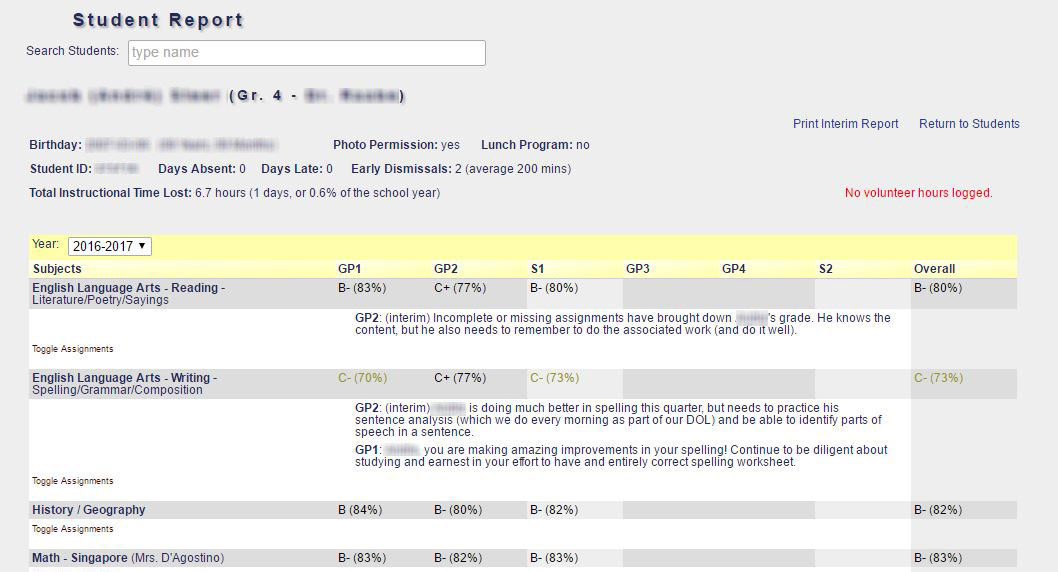Open the Year 2016-2017 dropdown

coord(109,246)
